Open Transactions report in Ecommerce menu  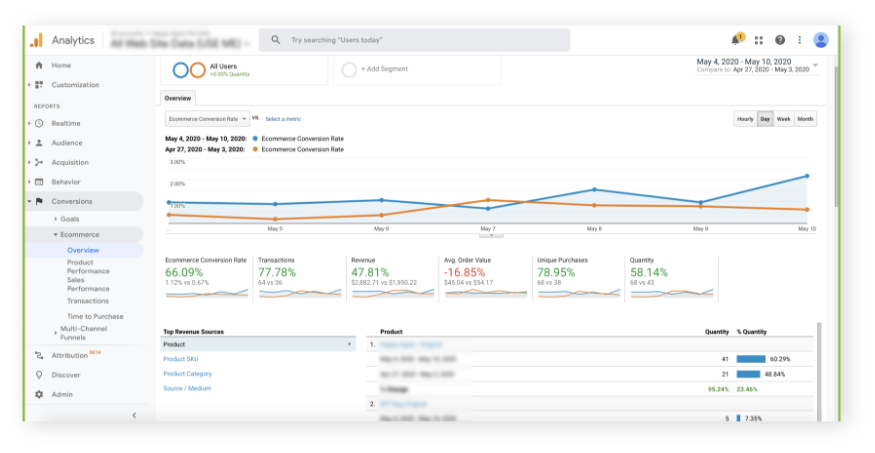click(88, 300)
